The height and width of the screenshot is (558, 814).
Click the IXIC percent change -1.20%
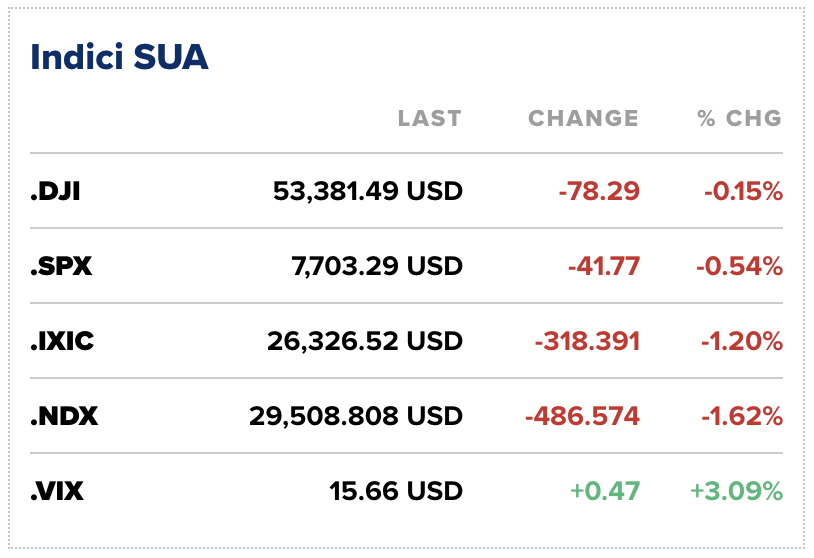742,341
